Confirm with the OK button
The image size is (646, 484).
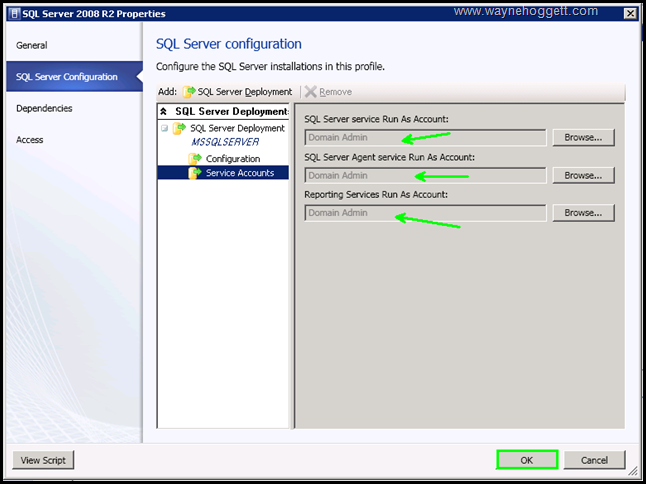coord(527,460)
